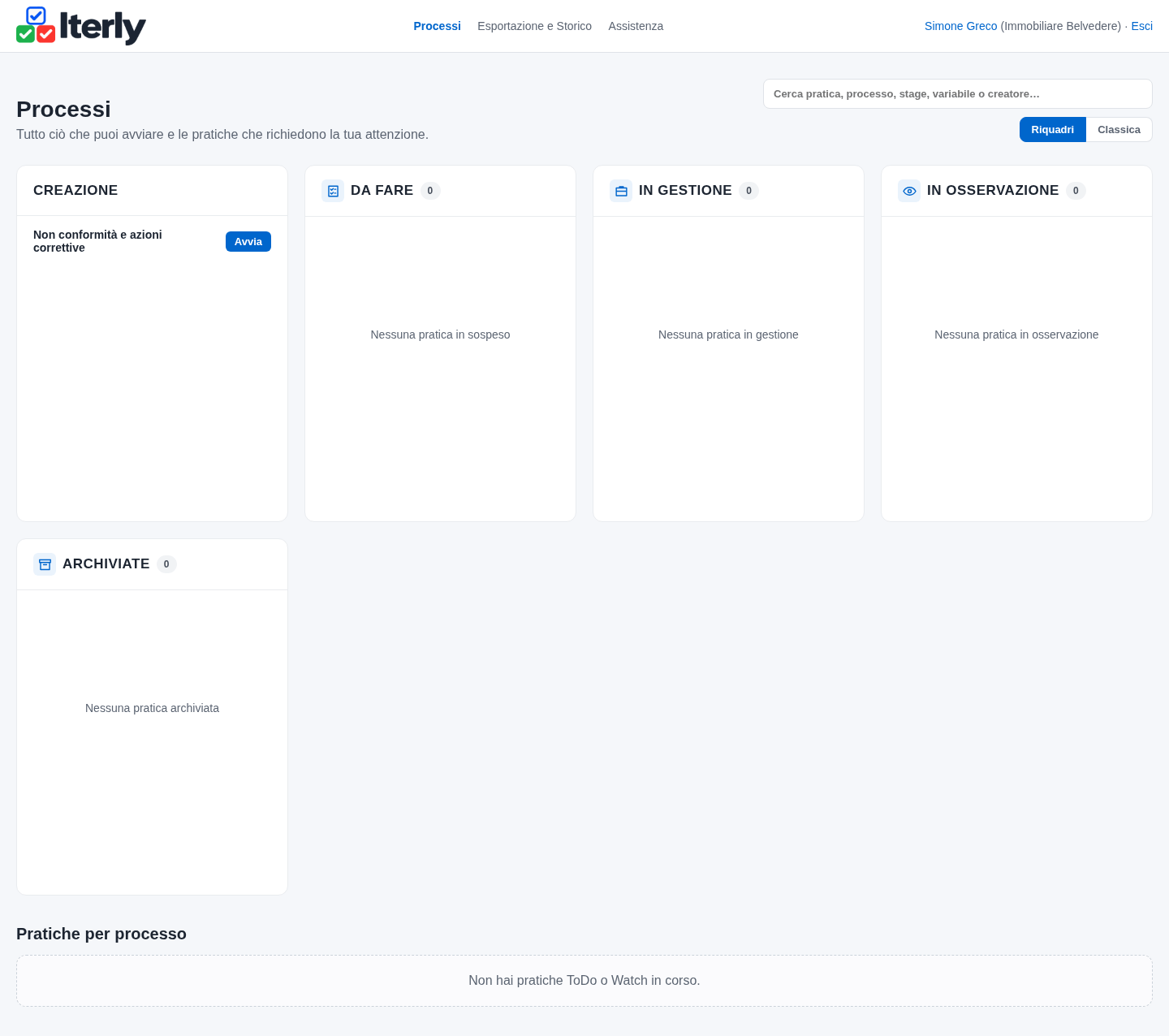Image resolution: width=1169 pixels, height=1036 pixels.
Task: Click the In Gestione count badge
Action: pos(748,191)
